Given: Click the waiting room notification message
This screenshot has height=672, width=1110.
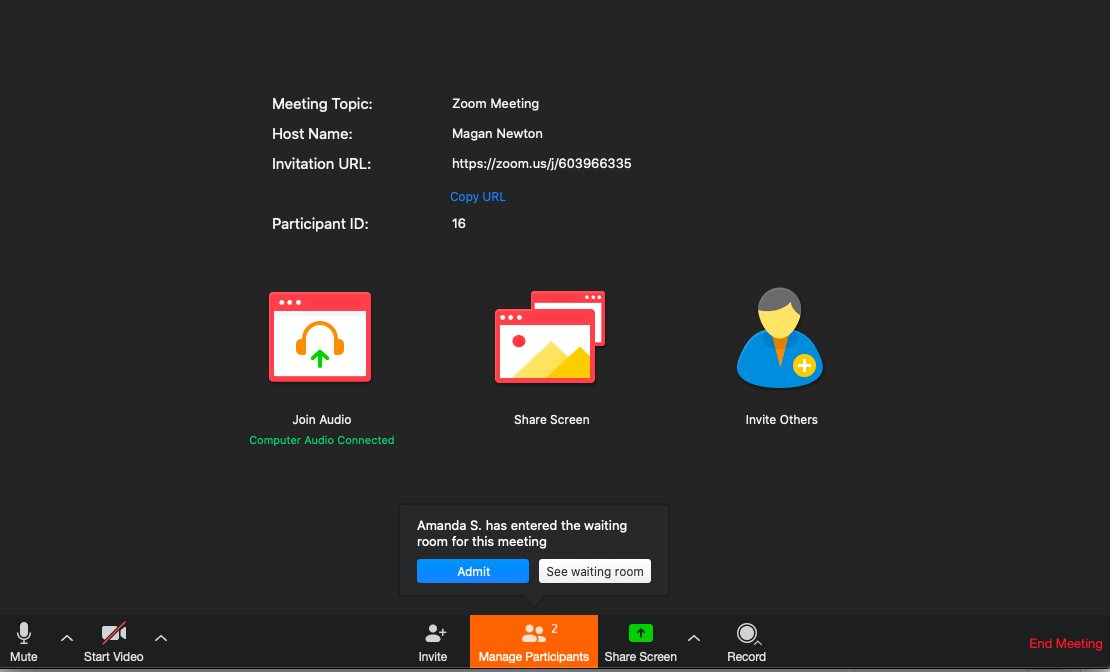Looking at the screenshot, I should [522, 534].
